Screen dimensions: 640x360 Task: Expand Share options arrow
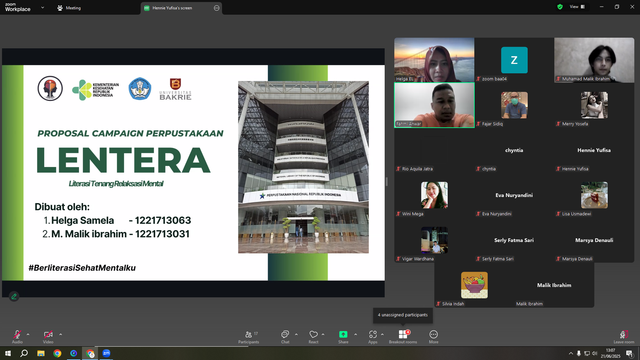[x=355, y=334]
